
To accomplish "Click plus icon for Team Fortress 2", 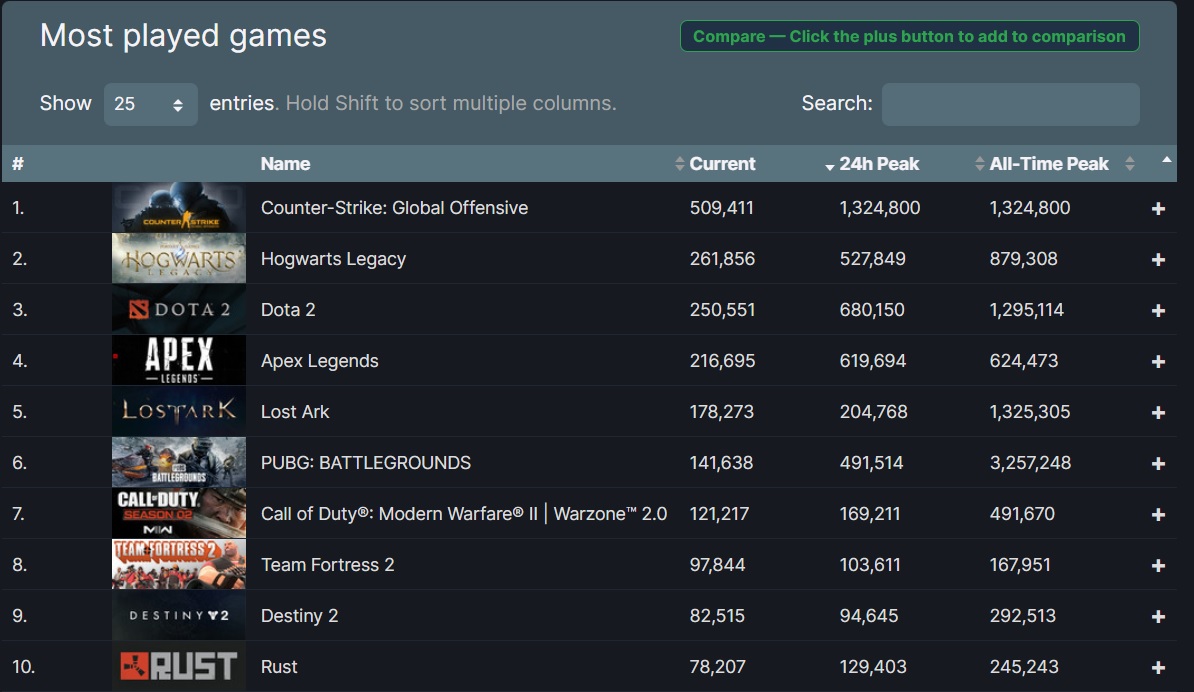I will coord(1158,566).
